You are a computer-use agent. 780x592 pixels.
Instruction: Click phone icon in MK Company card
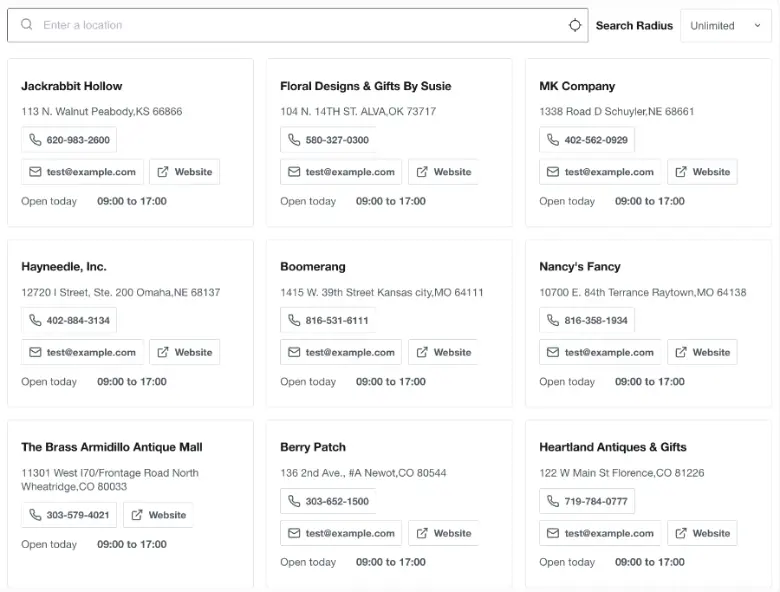click(x=553, y=140)
